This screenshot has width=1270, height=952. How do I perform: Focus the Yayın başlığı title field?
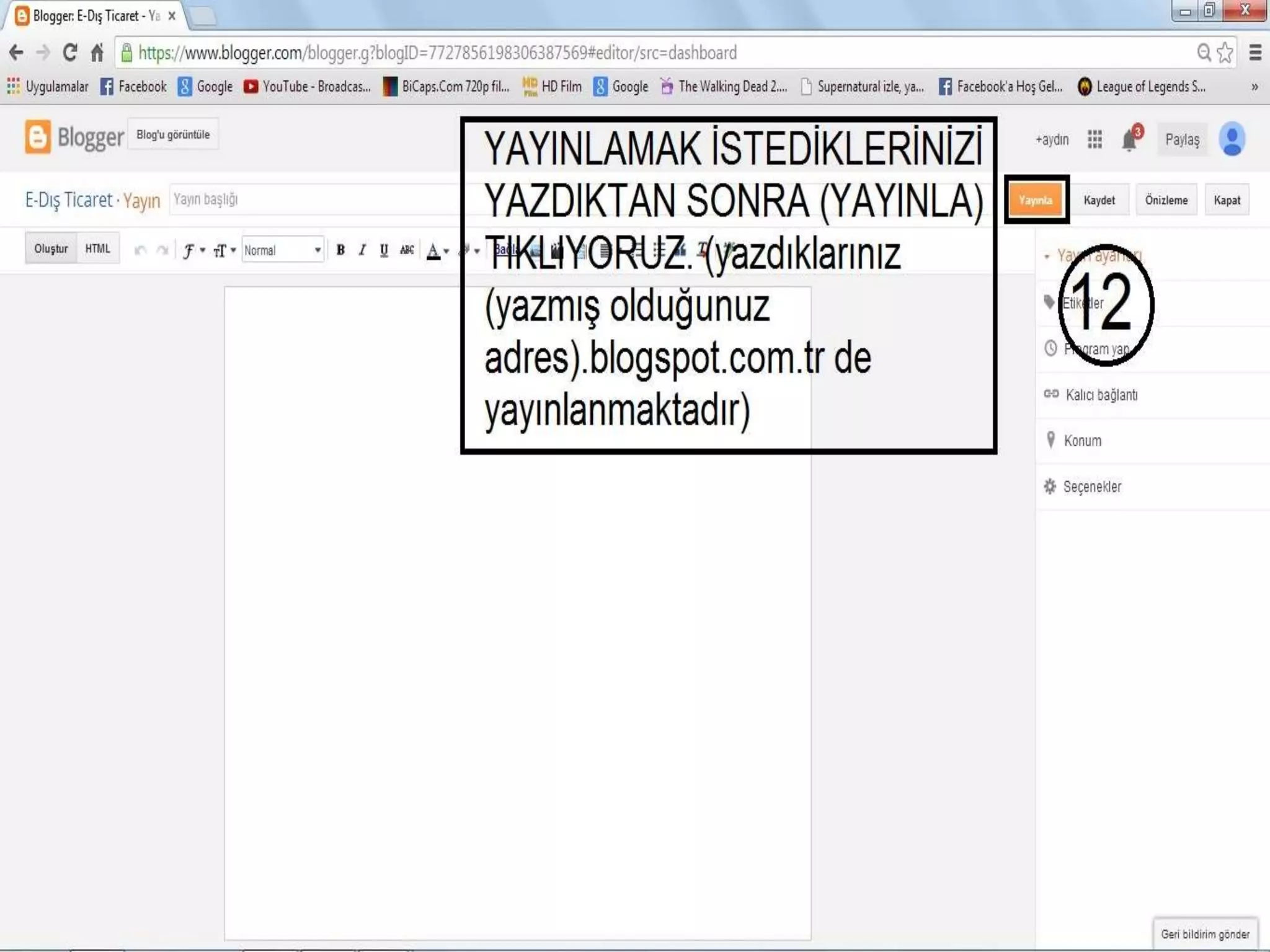point(315,199)
